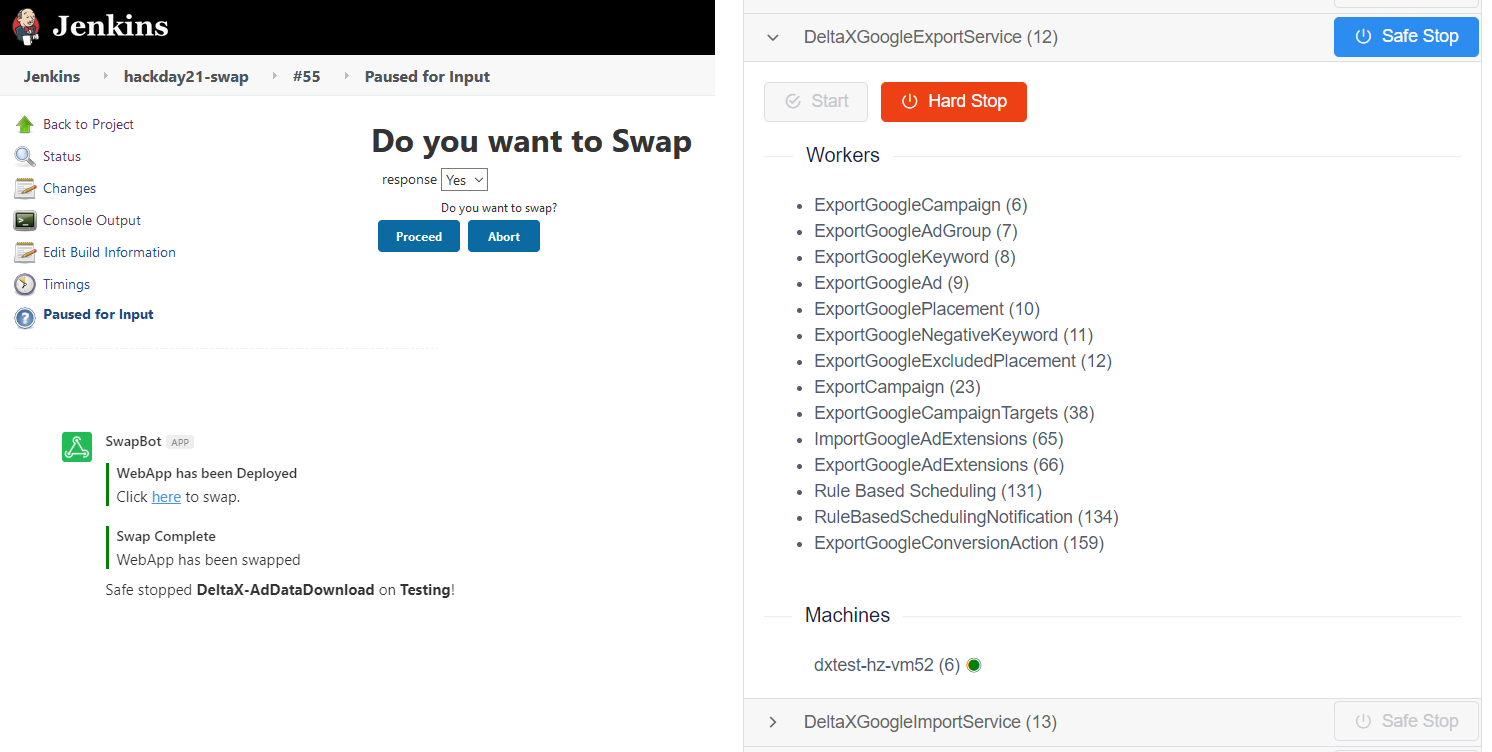The image size is (1492, 752).
Task: Click the Jenkins title text in header
Action: 110,26
